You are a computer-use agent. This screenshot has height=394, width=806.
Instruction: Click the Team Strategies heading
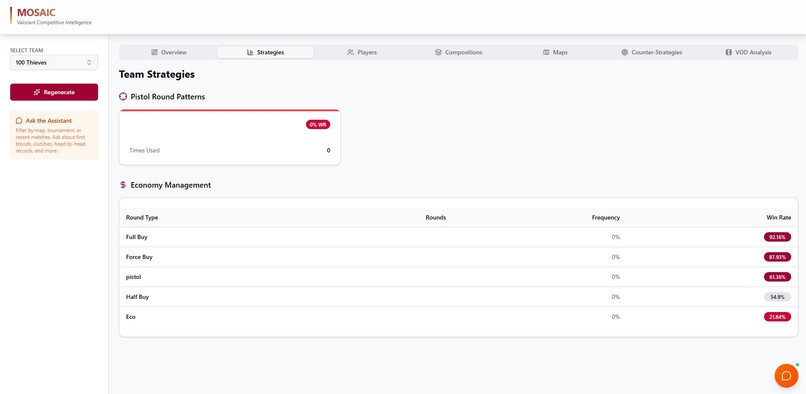[x=157, y=75]
